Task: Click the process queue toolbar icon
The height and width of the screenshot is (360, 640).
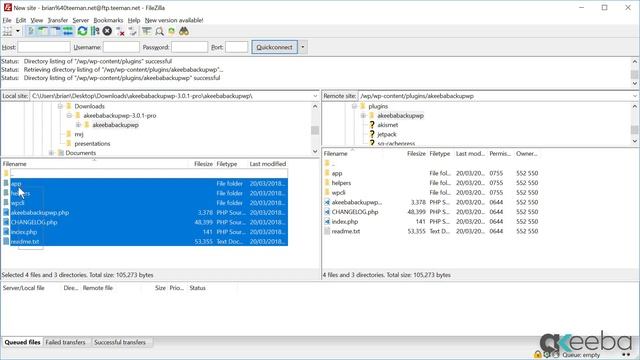Action: pyautogui.click(x=95, y=31)
